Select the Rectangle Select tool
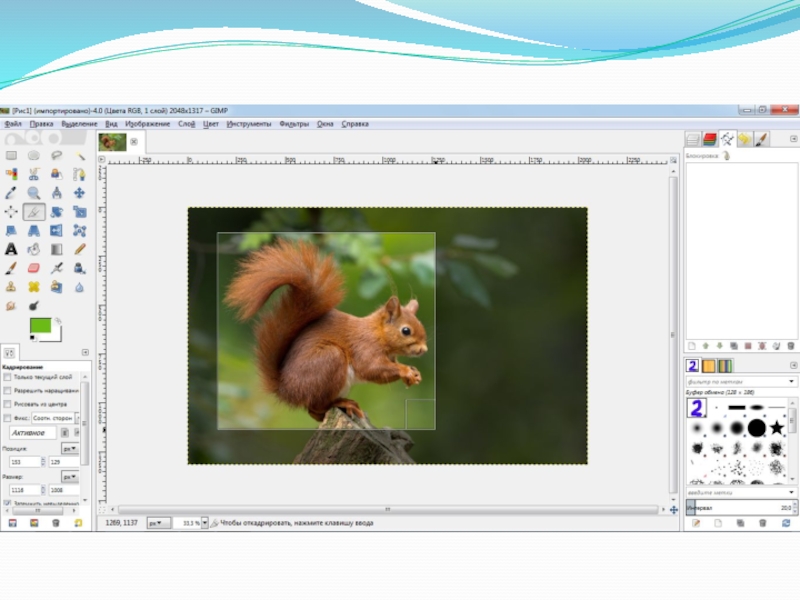The width and height of the screenshot is (800, 600). click(x=11, y=156)
